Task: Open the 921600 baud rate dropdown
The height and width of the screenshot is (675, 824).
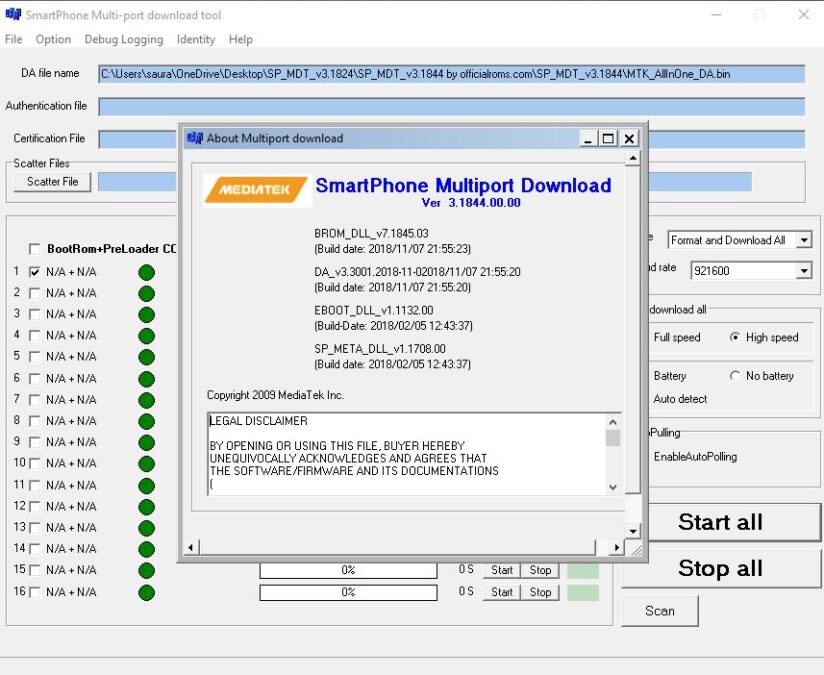Action: [x=804, y=271]
